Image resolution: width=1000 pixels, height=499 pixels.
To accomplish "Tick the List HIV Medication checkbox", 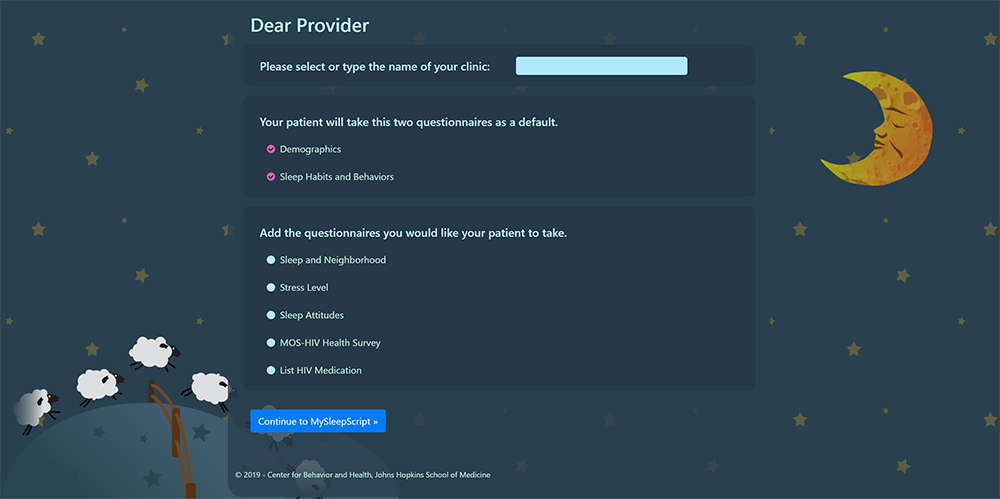I will click(271, 370).
